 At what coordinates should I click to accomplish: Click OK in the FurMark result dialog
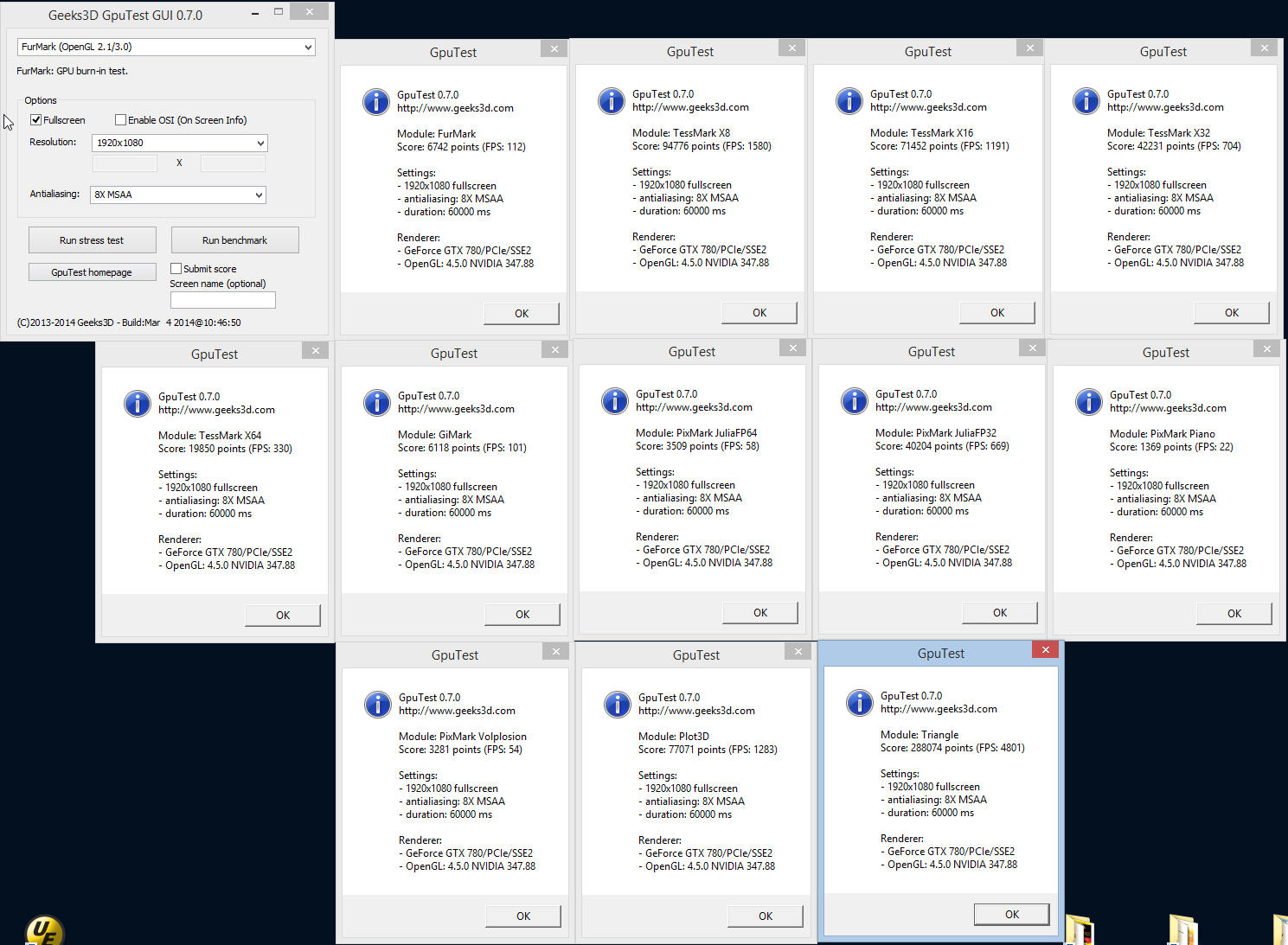pos(522,314)
